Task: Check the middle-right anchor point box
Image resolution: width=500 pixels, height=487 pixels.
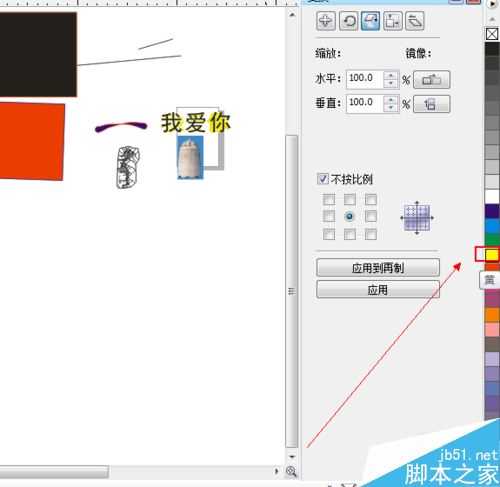Action: (371, 217)
